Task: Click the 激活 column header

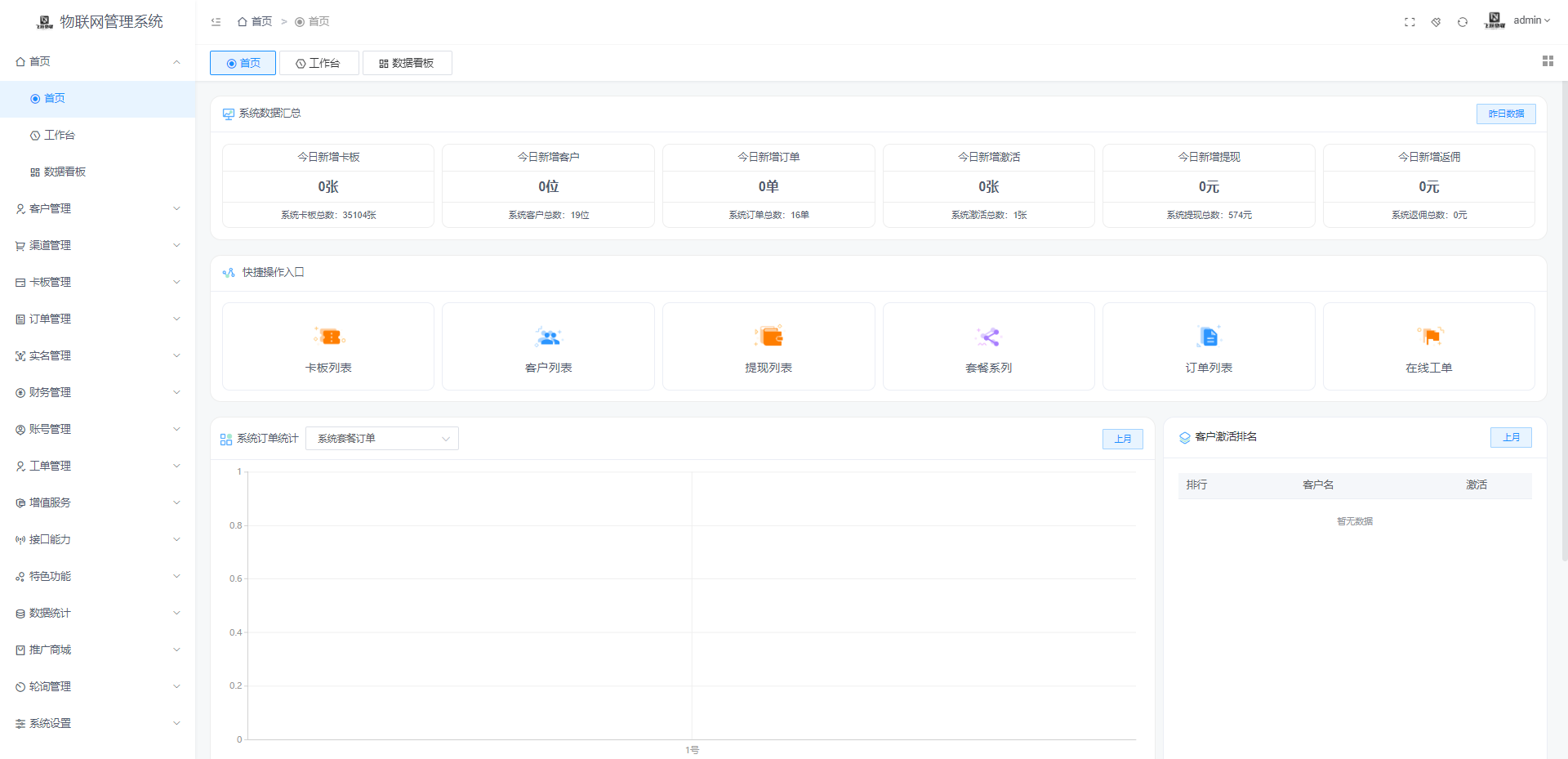Action: (1477, 485)
